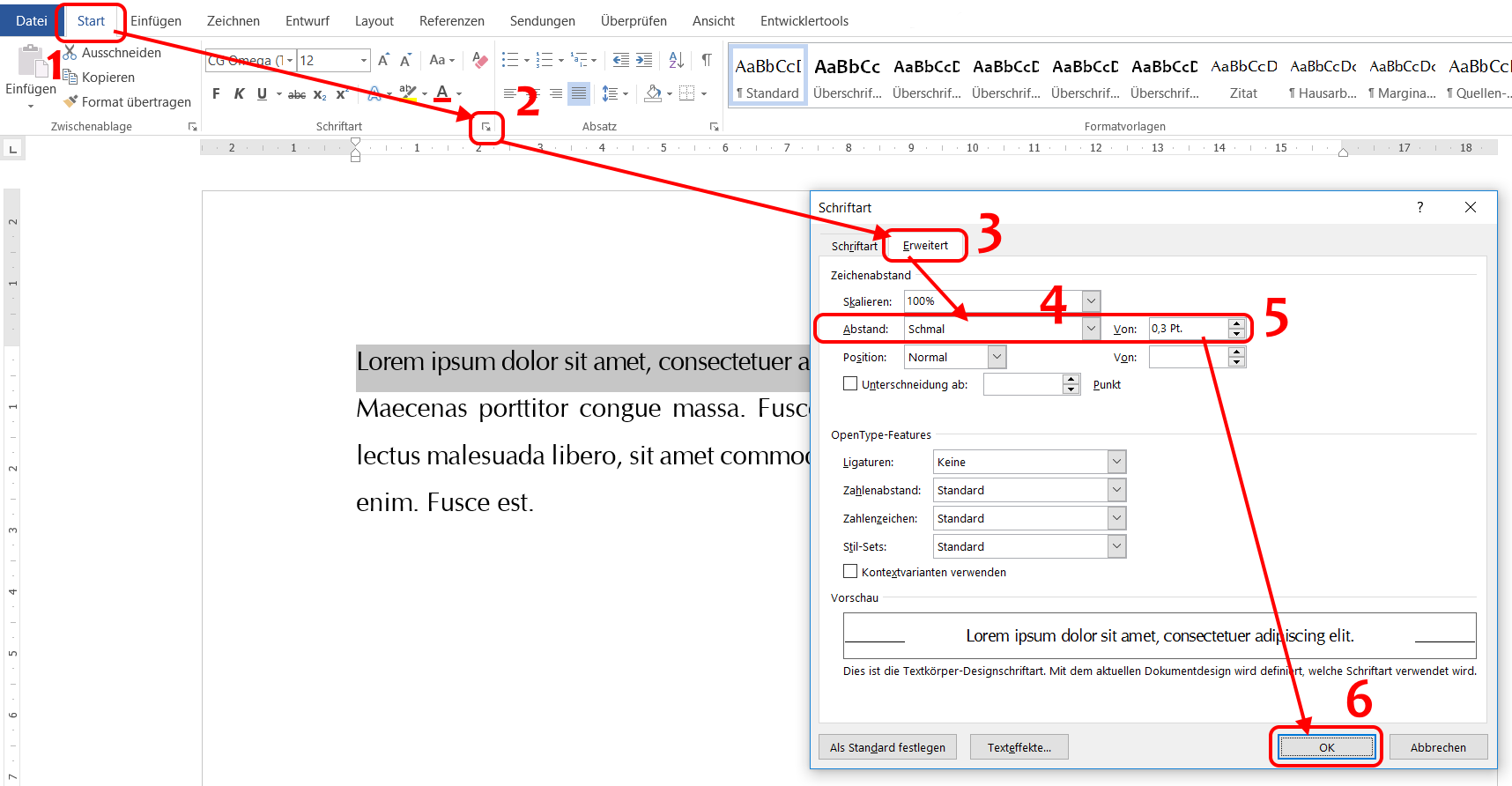Apply strikethrough (abc) formatting

tap(297, 93)
